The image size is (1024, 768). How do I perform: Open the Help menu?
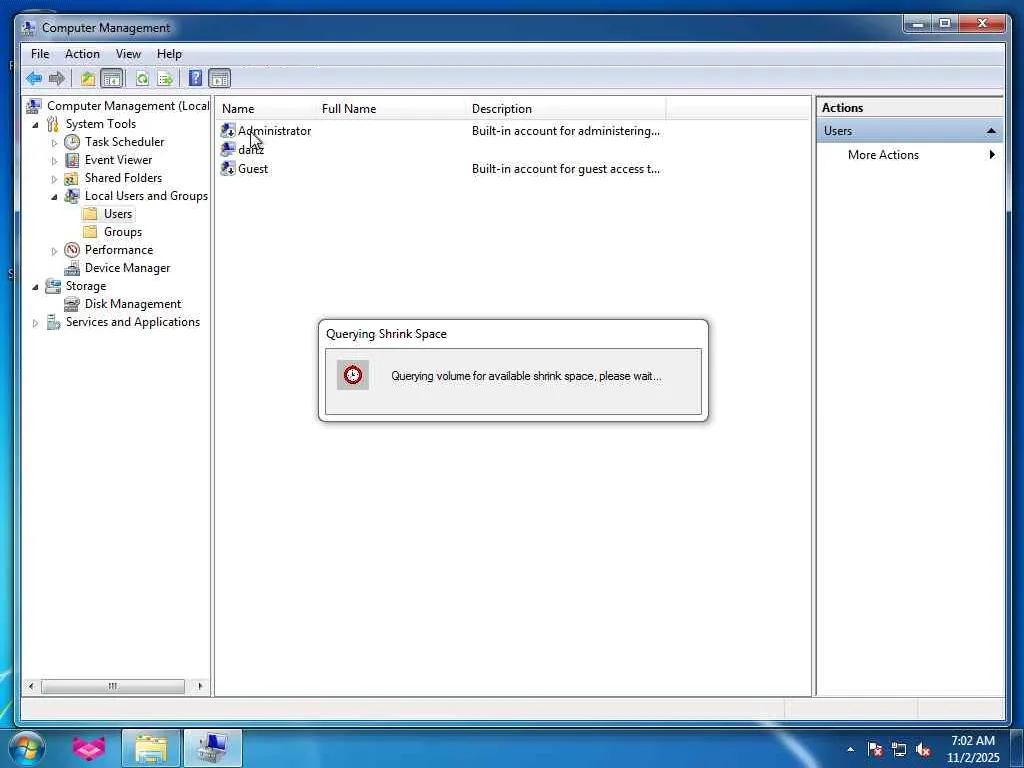tap(169, 54)
